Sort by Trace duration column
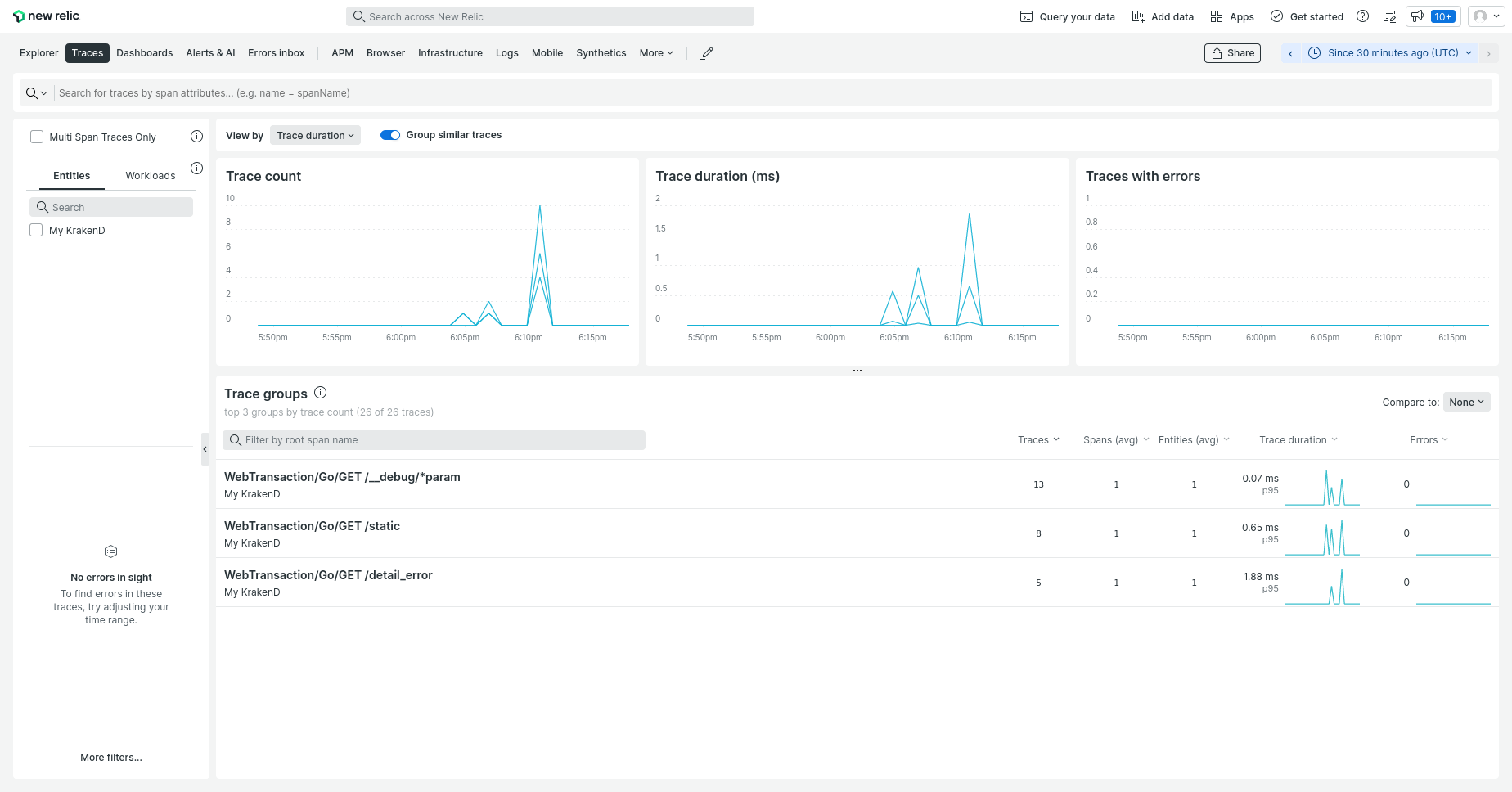 (x=1298, y=440)
